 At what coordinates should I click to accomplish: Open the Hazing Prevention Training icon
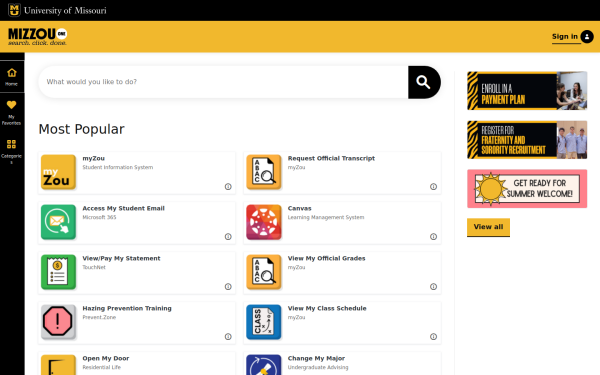(x=58, y=322)
